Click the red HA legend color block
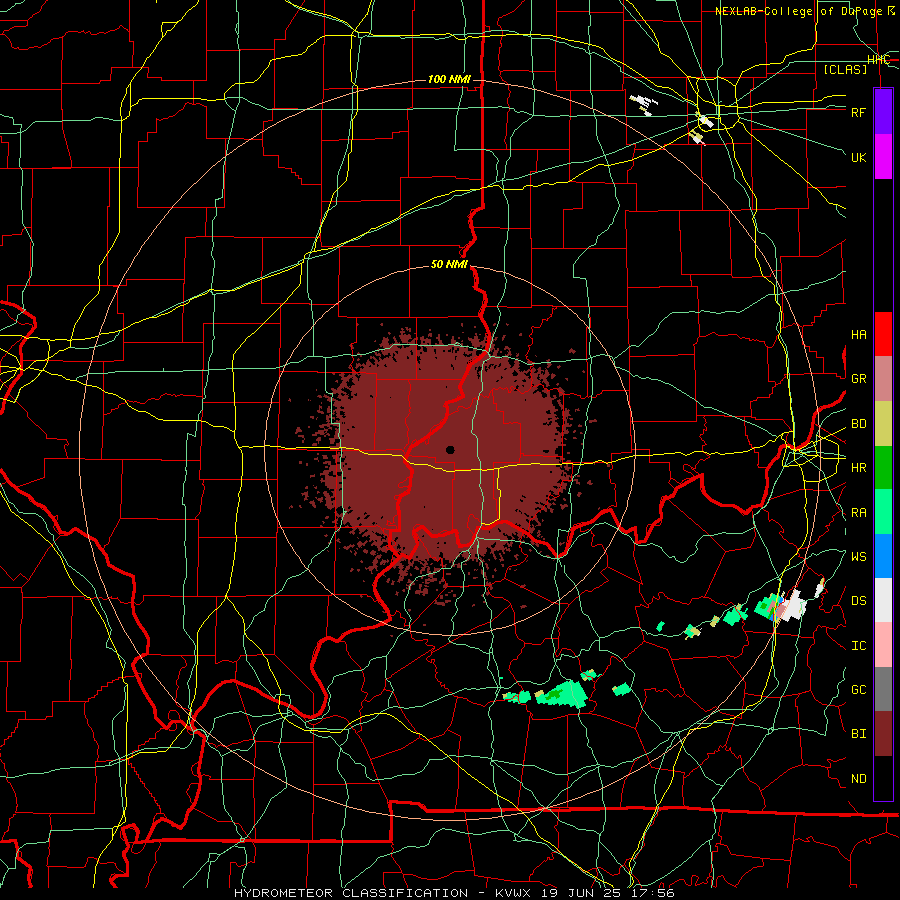The height and width of the screenshot is (900, 900). tap(883, 334)
